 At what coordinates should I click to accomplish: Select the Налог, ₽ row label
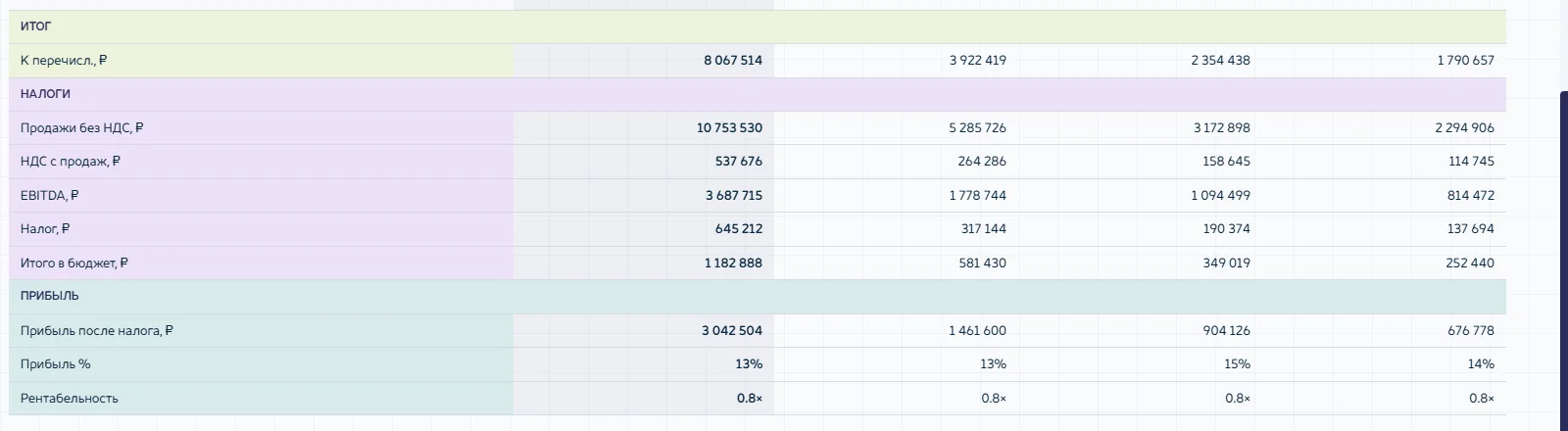(45, 229)
